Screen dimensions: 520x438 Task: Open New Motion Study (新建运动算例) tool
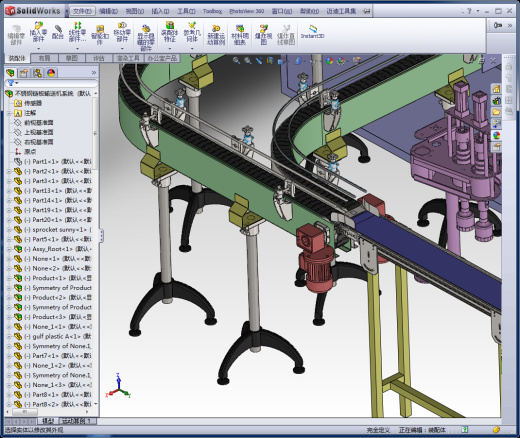(x=216, y=34)
